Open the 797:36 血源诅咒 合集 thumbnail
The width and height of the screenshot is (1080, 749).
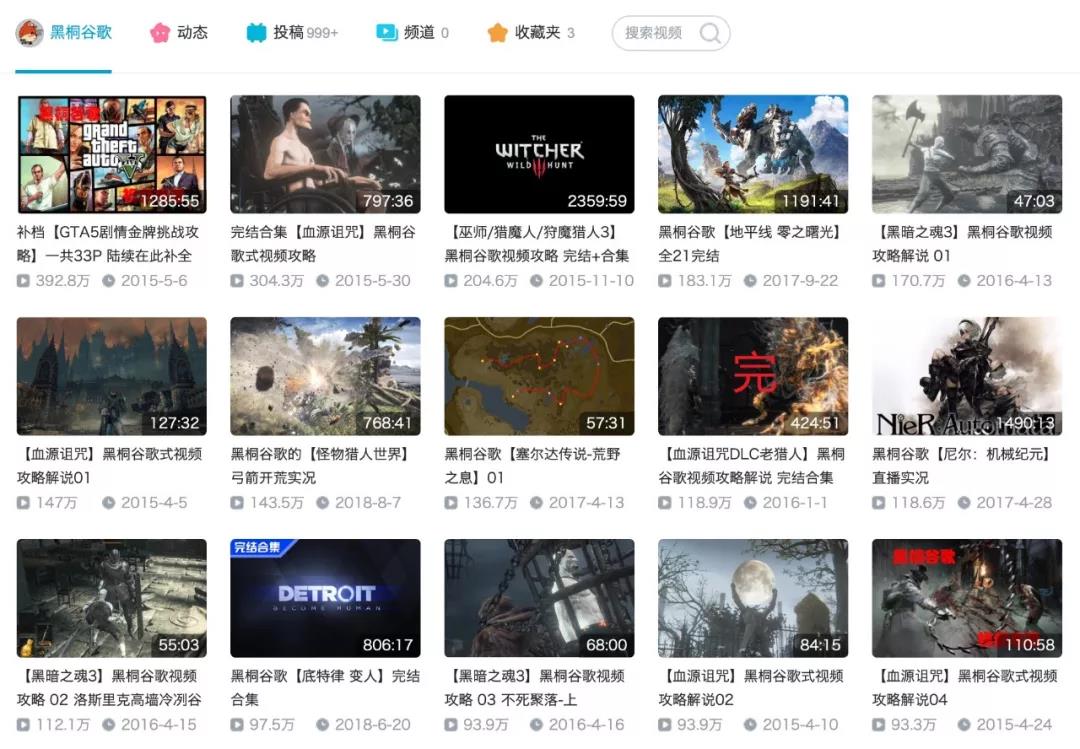tap(325, 154)
